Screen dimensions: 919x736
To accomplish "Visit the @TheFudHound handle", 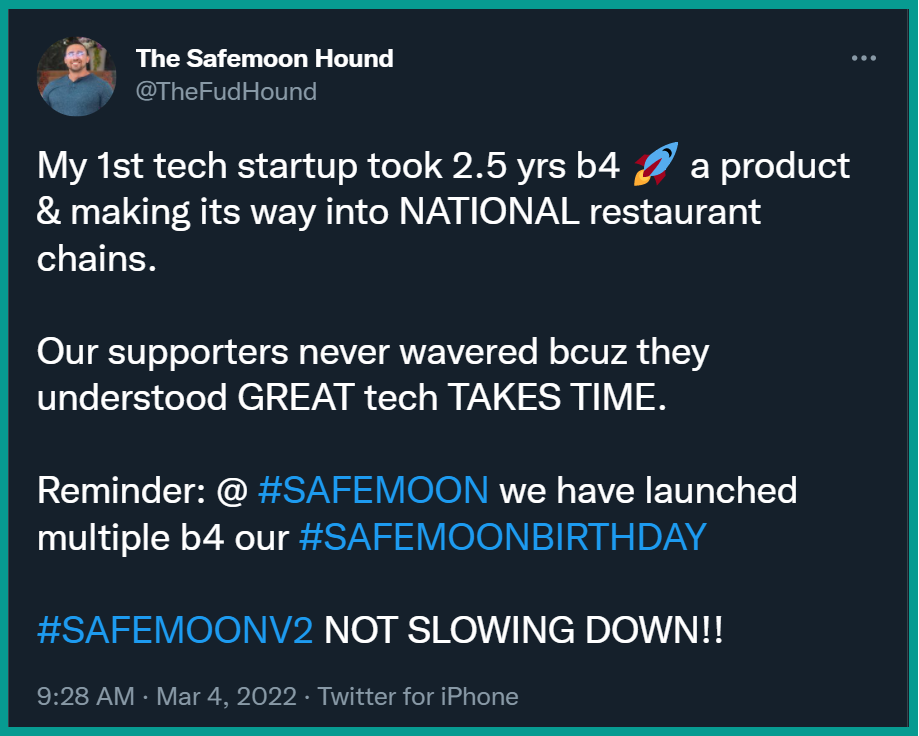I will [226, 92].
